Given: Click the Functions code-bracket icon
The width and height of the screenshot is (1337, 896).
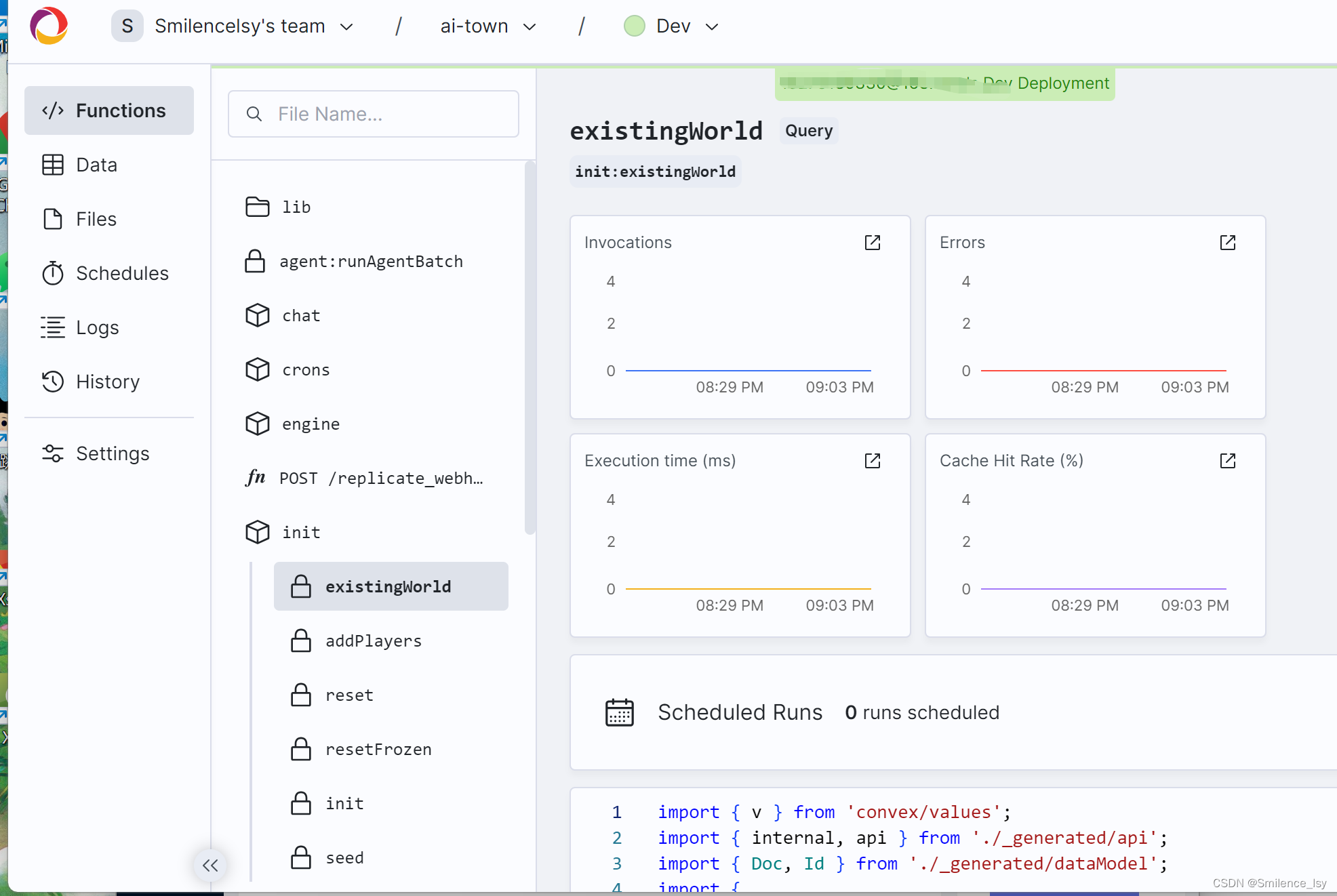Looking at the screenshot, I should coord(53,110).
